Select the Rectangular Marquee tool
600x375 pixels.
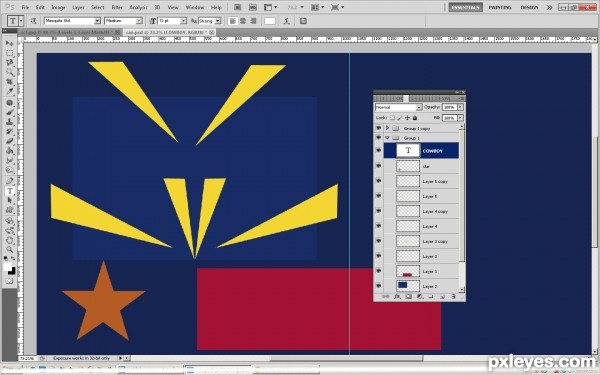pyautogui.click(x=10, y=53)
